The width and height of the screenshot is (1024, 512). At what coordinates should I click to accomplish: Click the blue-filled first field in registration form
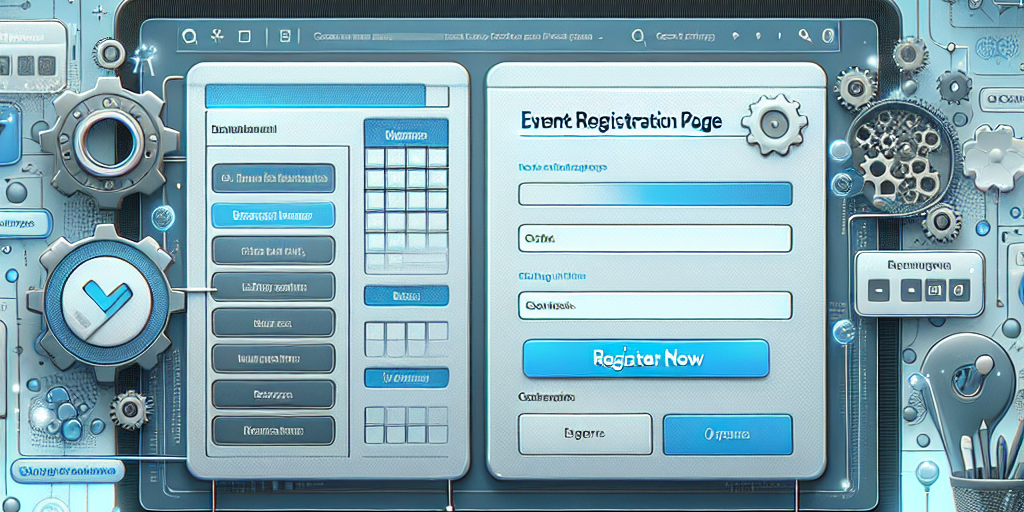click(655, 194)
